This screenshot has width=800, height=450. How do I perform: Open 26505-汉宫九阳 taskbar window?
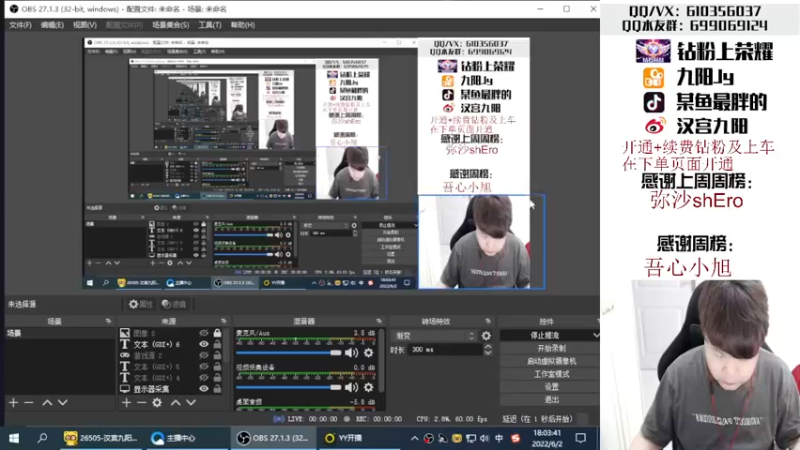click(x=101, y=438)
